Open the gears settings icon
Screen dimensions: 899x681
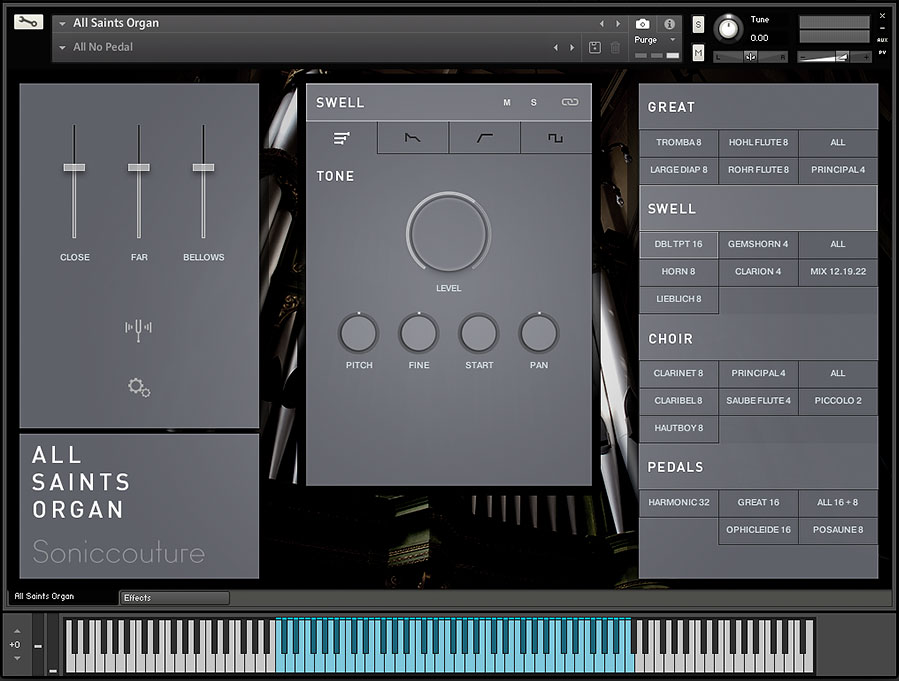(139, 387)
